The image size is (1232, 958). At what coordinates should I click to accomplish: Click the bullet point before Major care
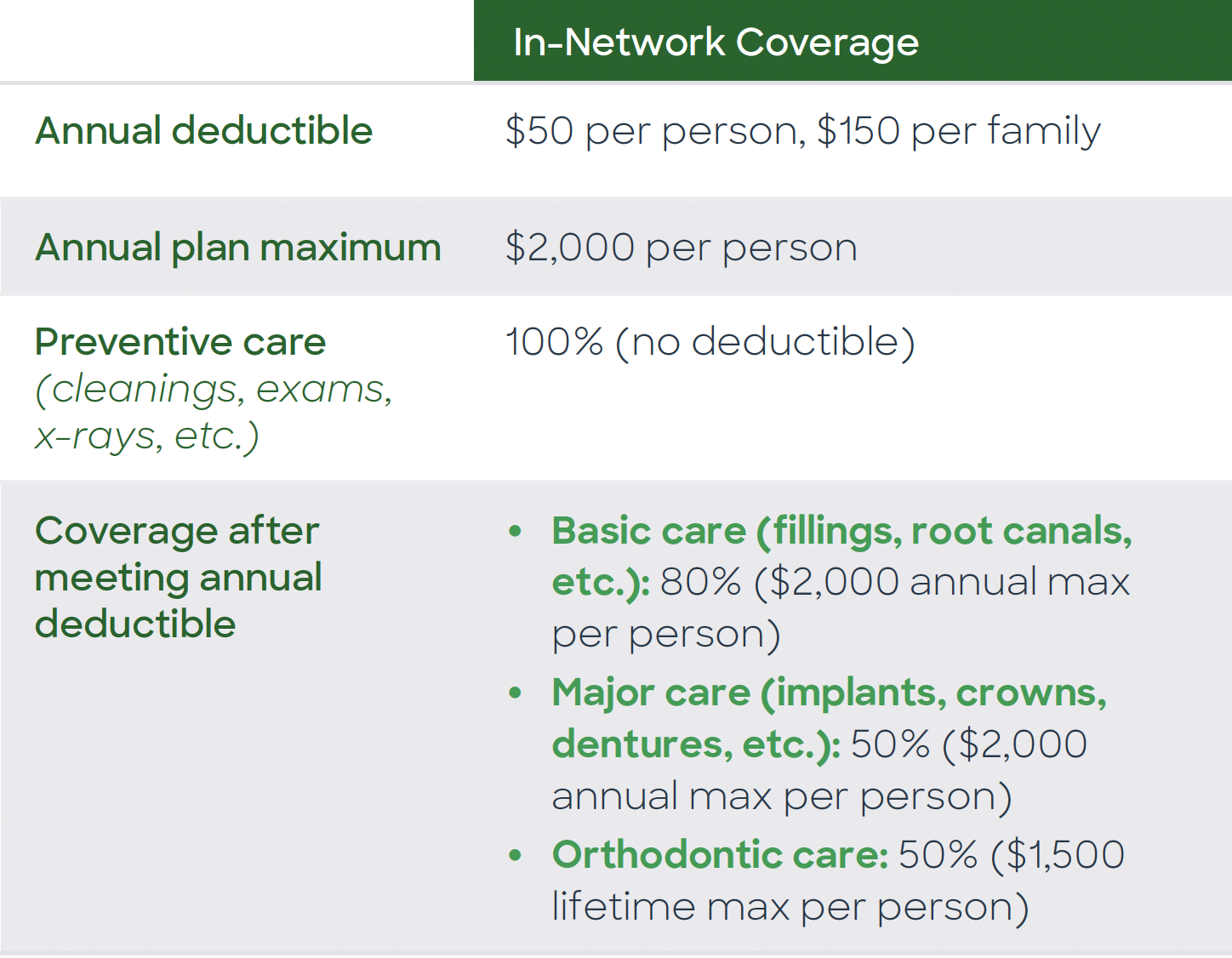(x=515, y=693)
